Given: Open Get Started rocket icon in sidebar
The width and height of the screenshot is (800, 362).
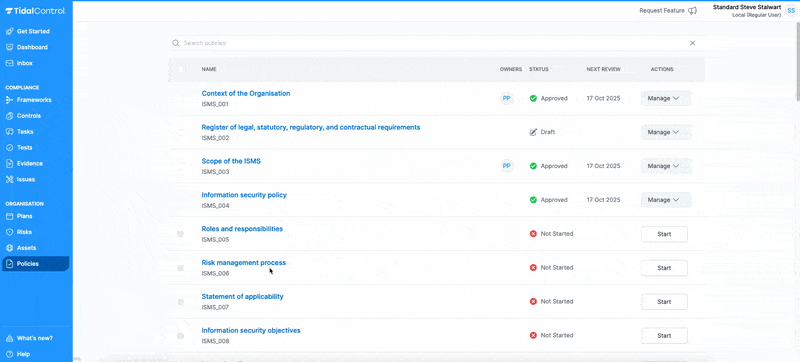Looking at the screenshot, I should pyautogui.click(x=9, y=31).
